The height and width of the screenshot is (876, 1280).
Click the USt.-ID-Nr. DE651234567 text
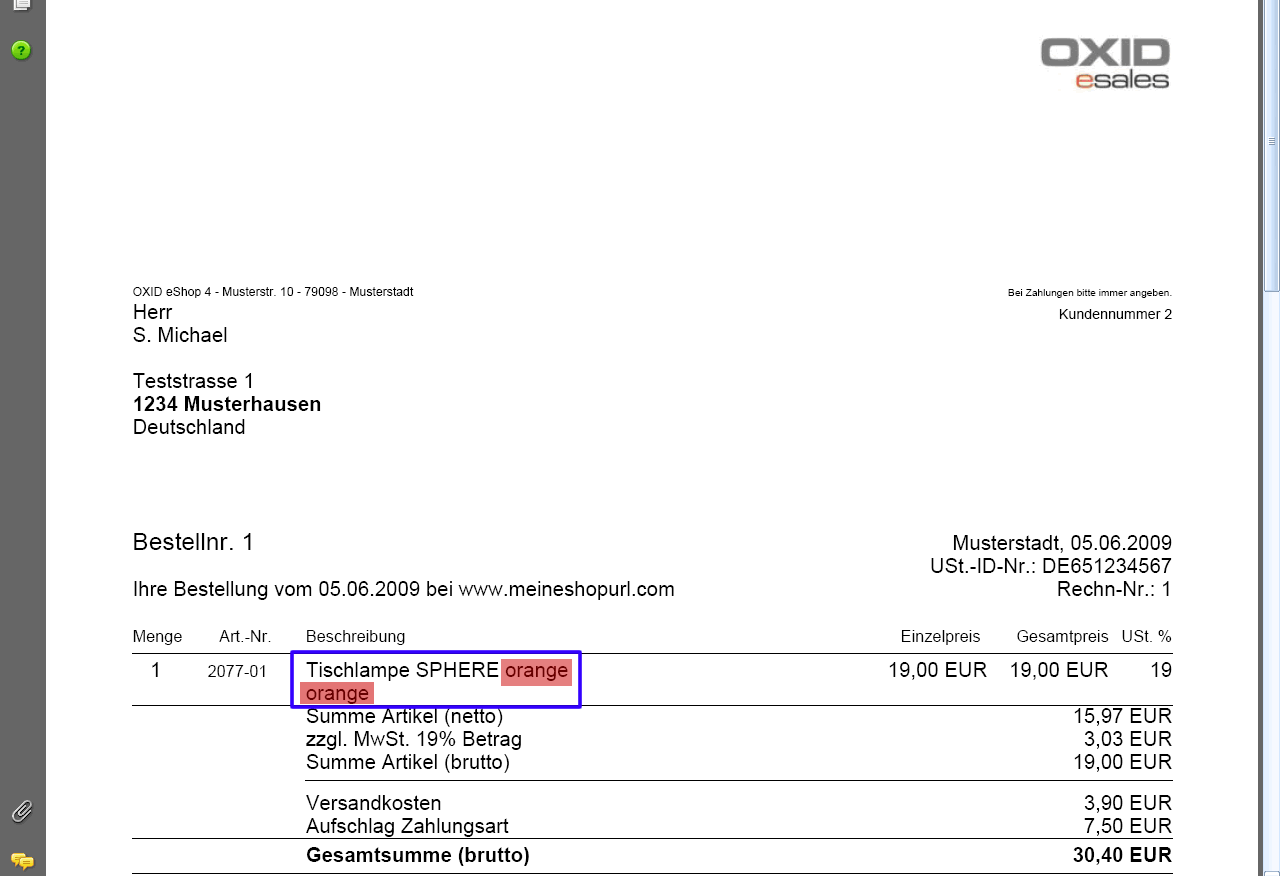pyautogui.click(x=1050, y=566)
